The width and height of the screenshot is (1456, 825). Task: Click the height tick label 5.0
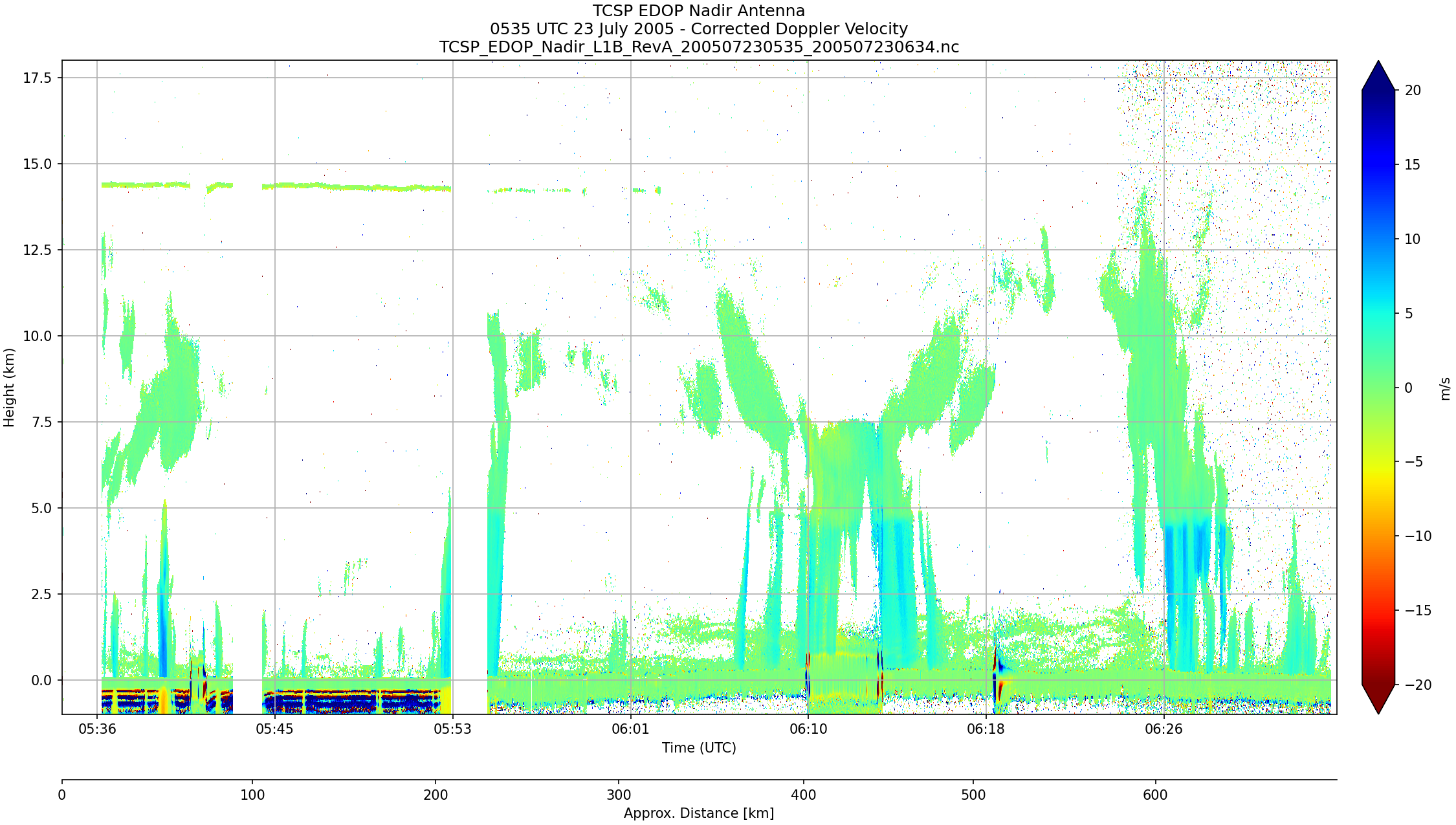click(x=41, y=508)
